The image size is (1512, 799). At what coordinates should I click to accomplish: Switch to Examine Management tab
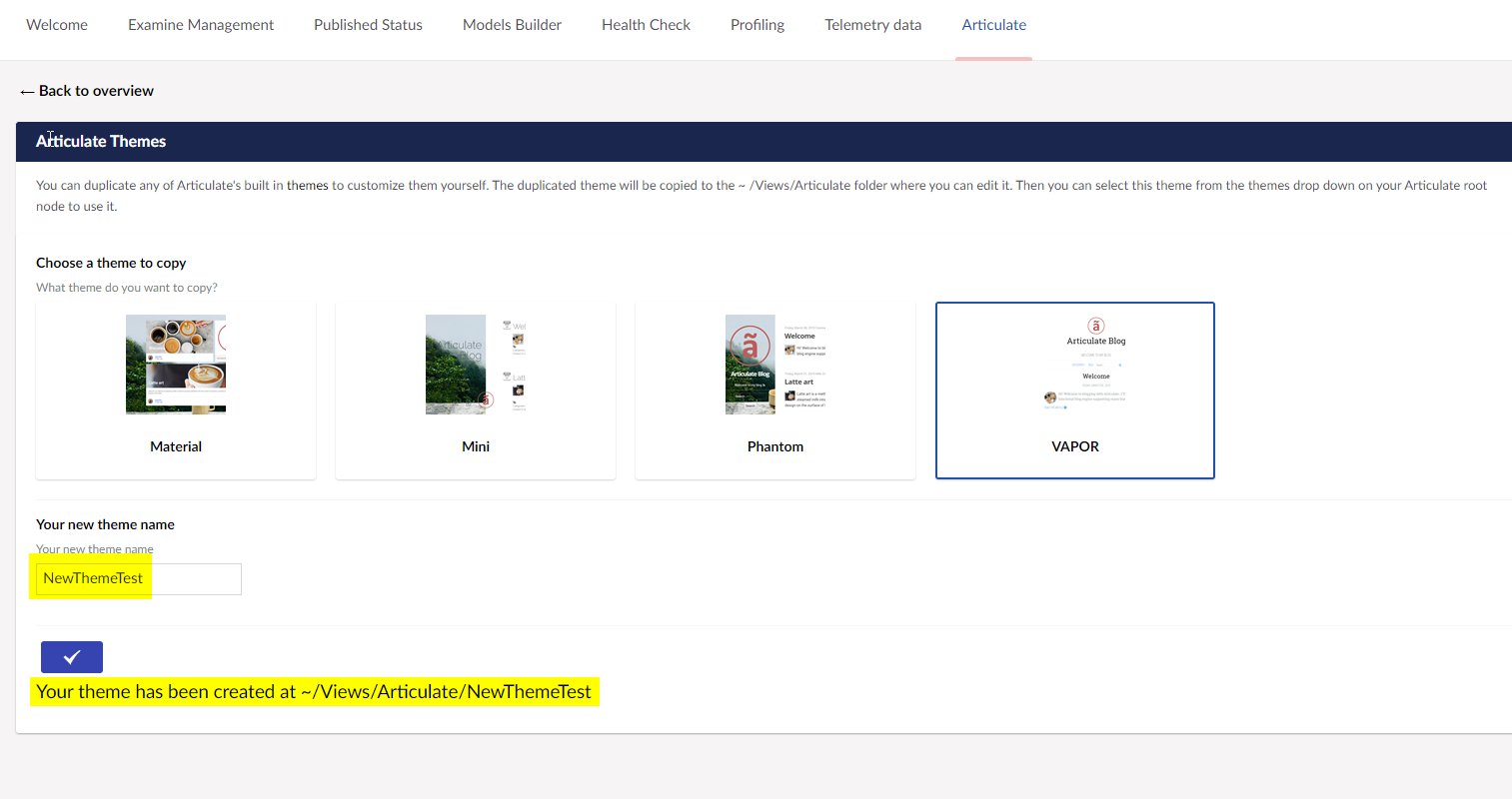[201, 25]
